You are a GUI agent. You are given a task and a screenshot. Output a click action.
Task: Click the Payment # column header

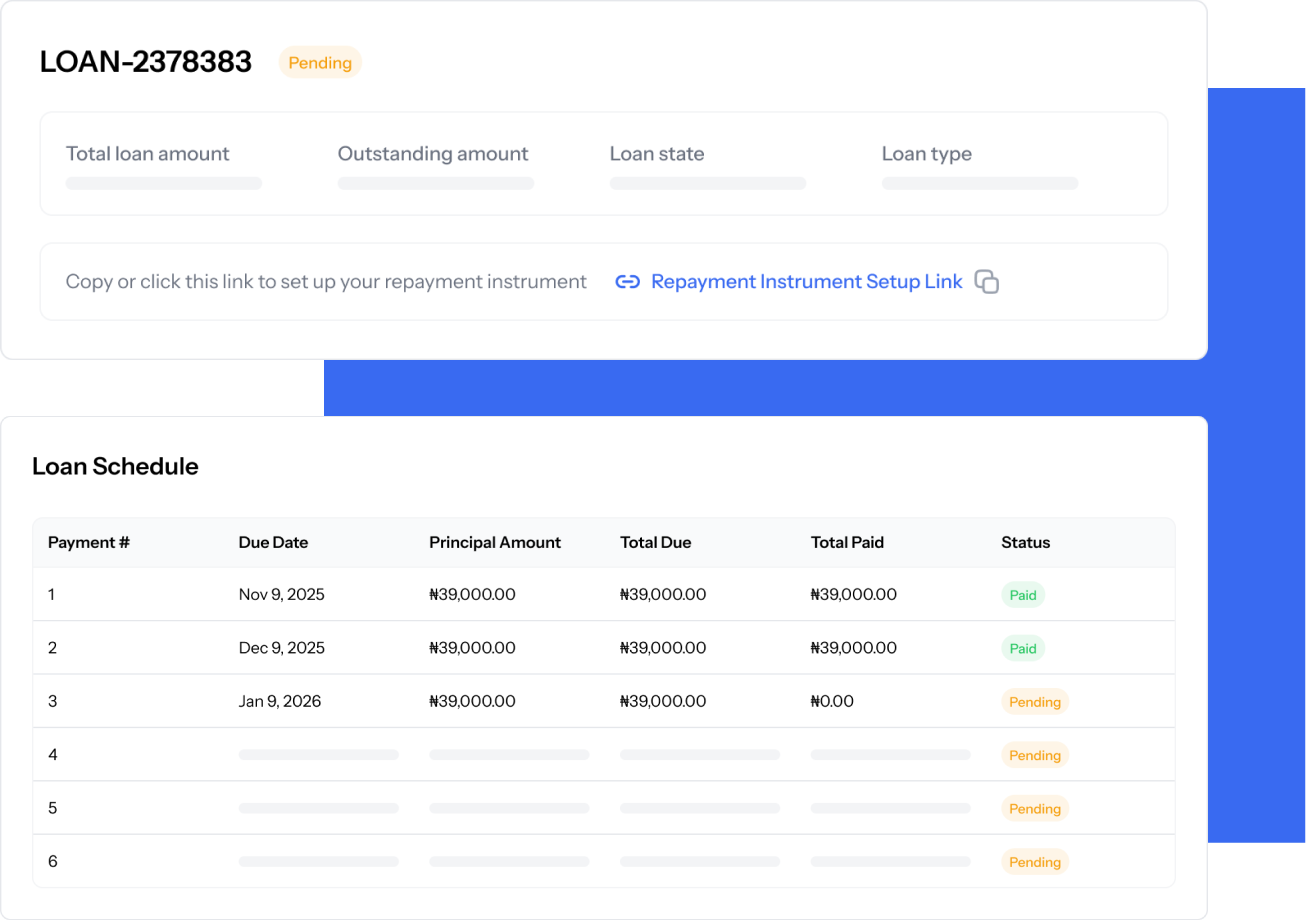[89, 542]
